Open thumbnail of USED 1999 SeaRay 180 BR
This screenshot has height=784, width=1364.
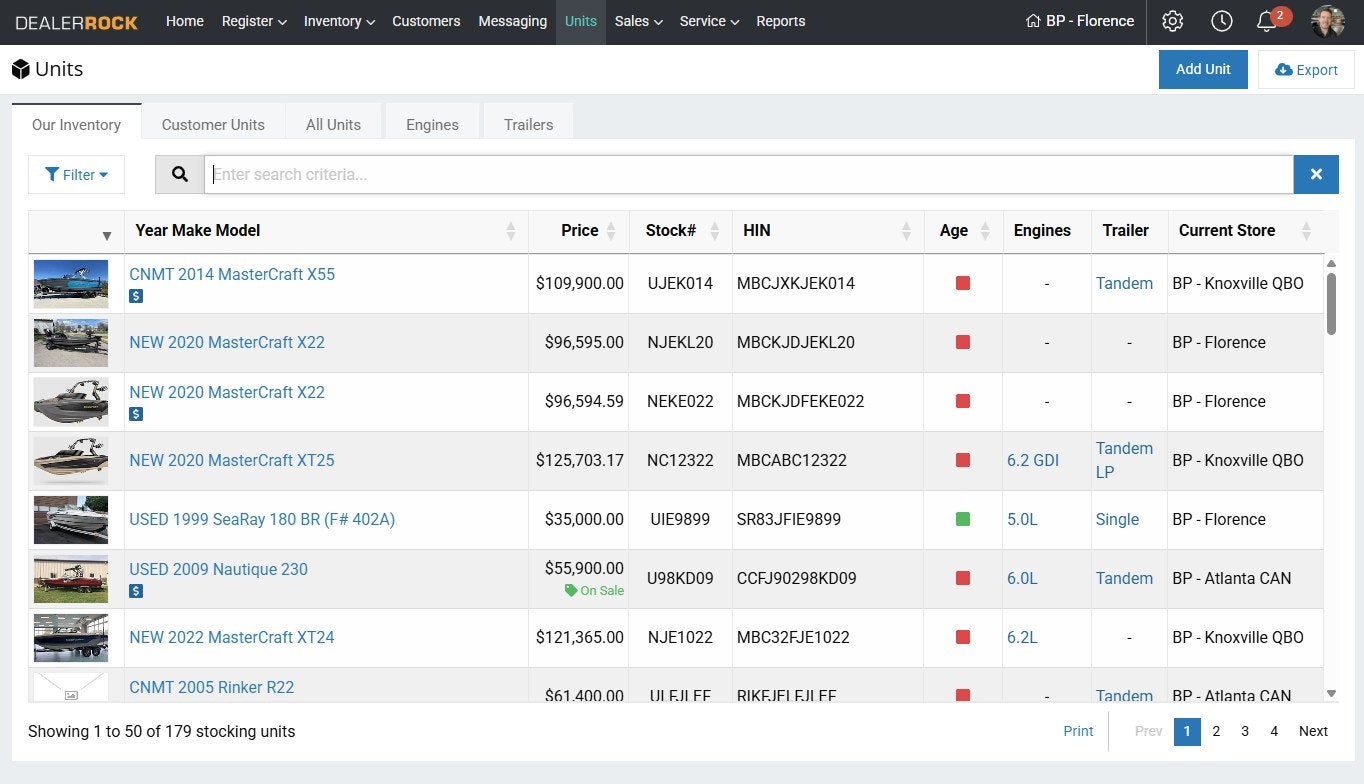coord(71,520)
